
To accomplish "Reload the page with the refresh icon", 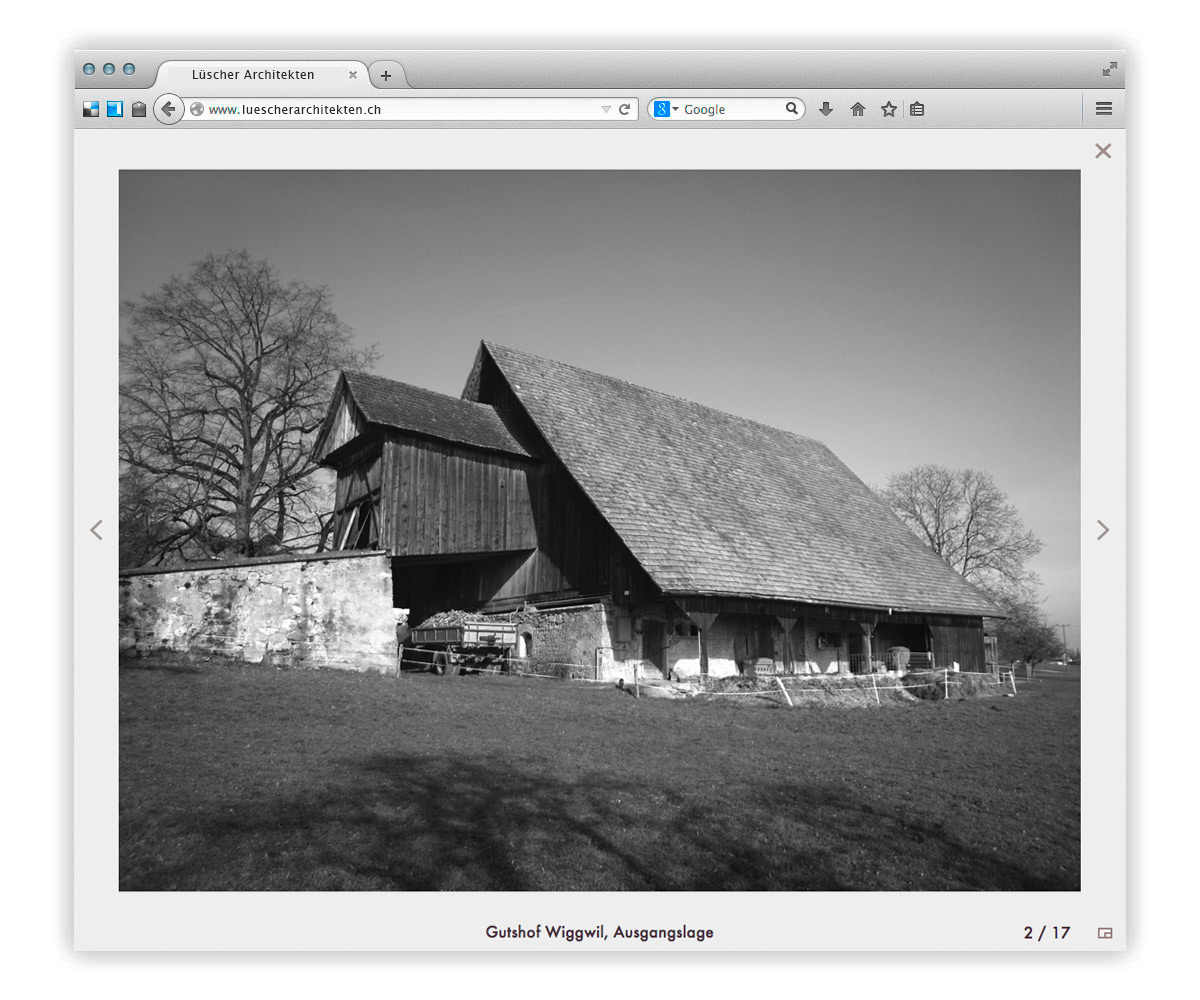I will 625,109.
